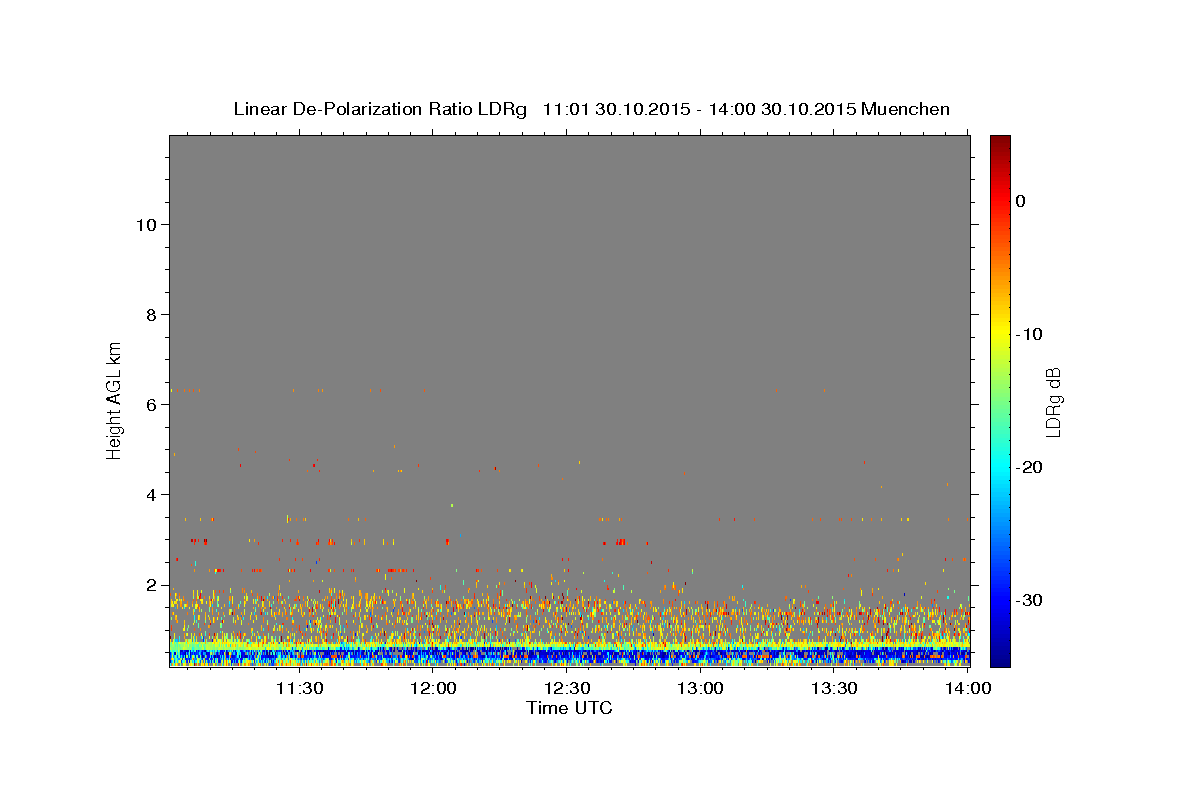
Task: Click the 'LDRg dB' colorbar label
Action: [x=1052, y=402]
